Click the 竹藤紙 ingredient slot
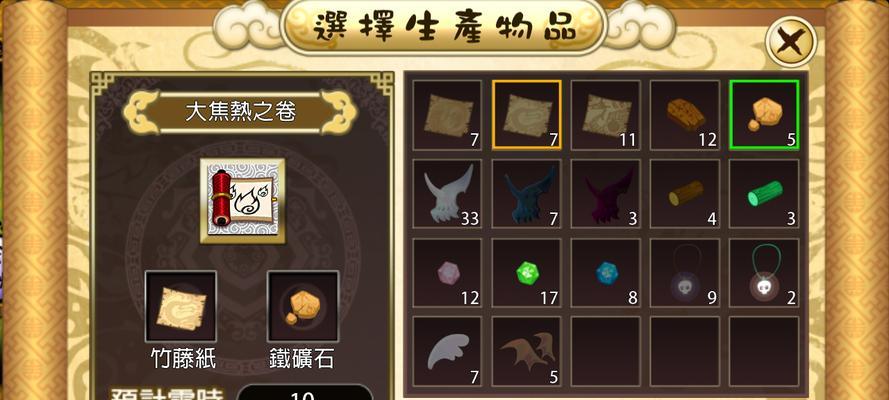The image size is (889, 400). click(181, 306)
